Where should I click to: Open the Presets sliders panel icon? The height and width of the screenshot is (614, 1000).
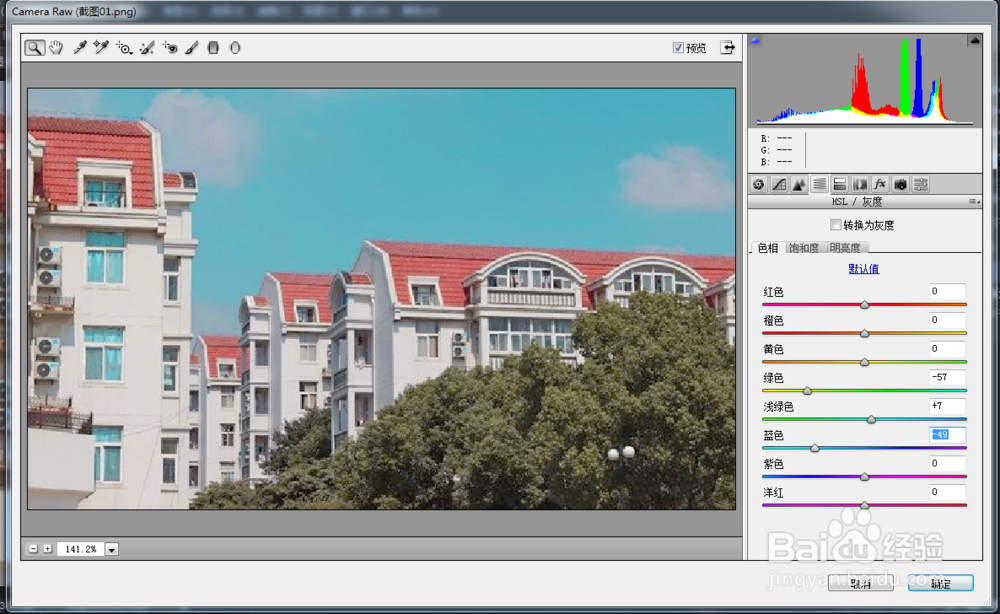pyautogui.click(x=921, y=184)
